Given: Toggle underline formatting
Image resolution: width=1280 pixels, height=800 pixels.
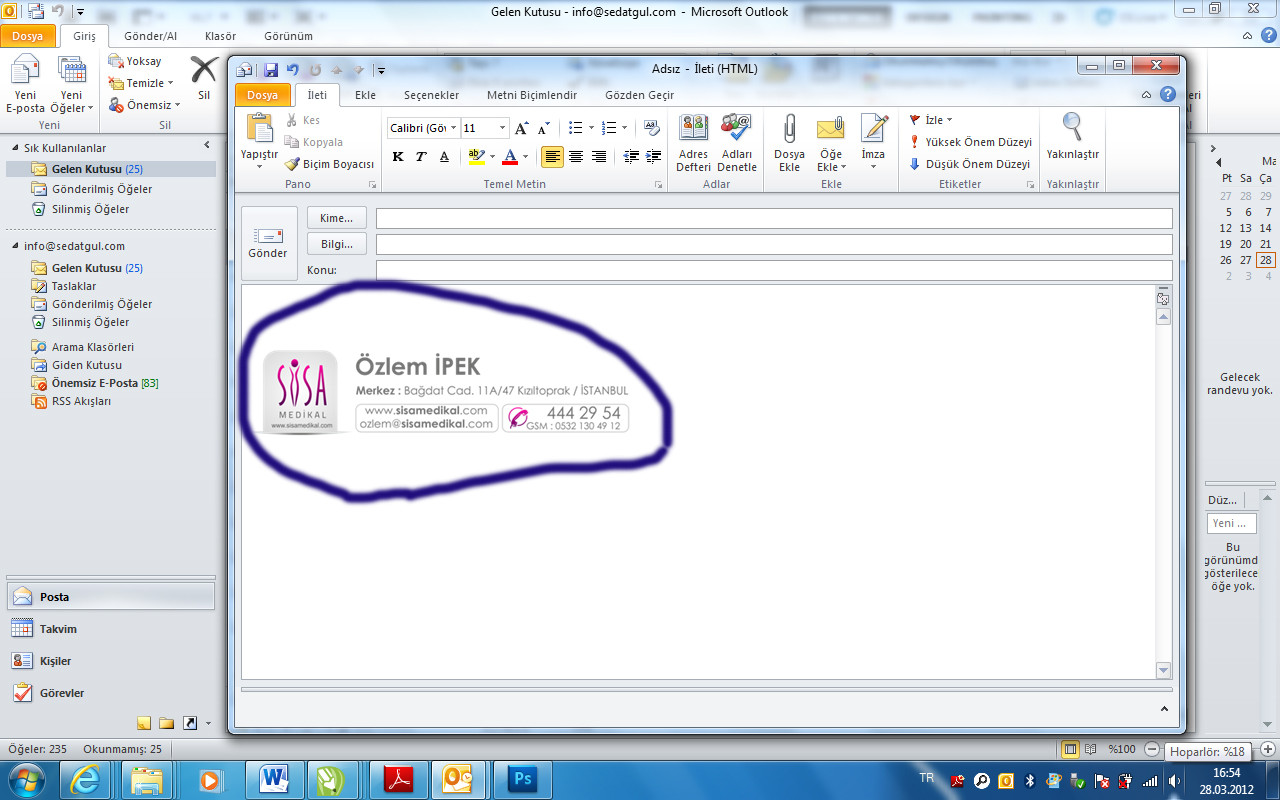Looking at the screenshot, I should (x=444, y=156).
